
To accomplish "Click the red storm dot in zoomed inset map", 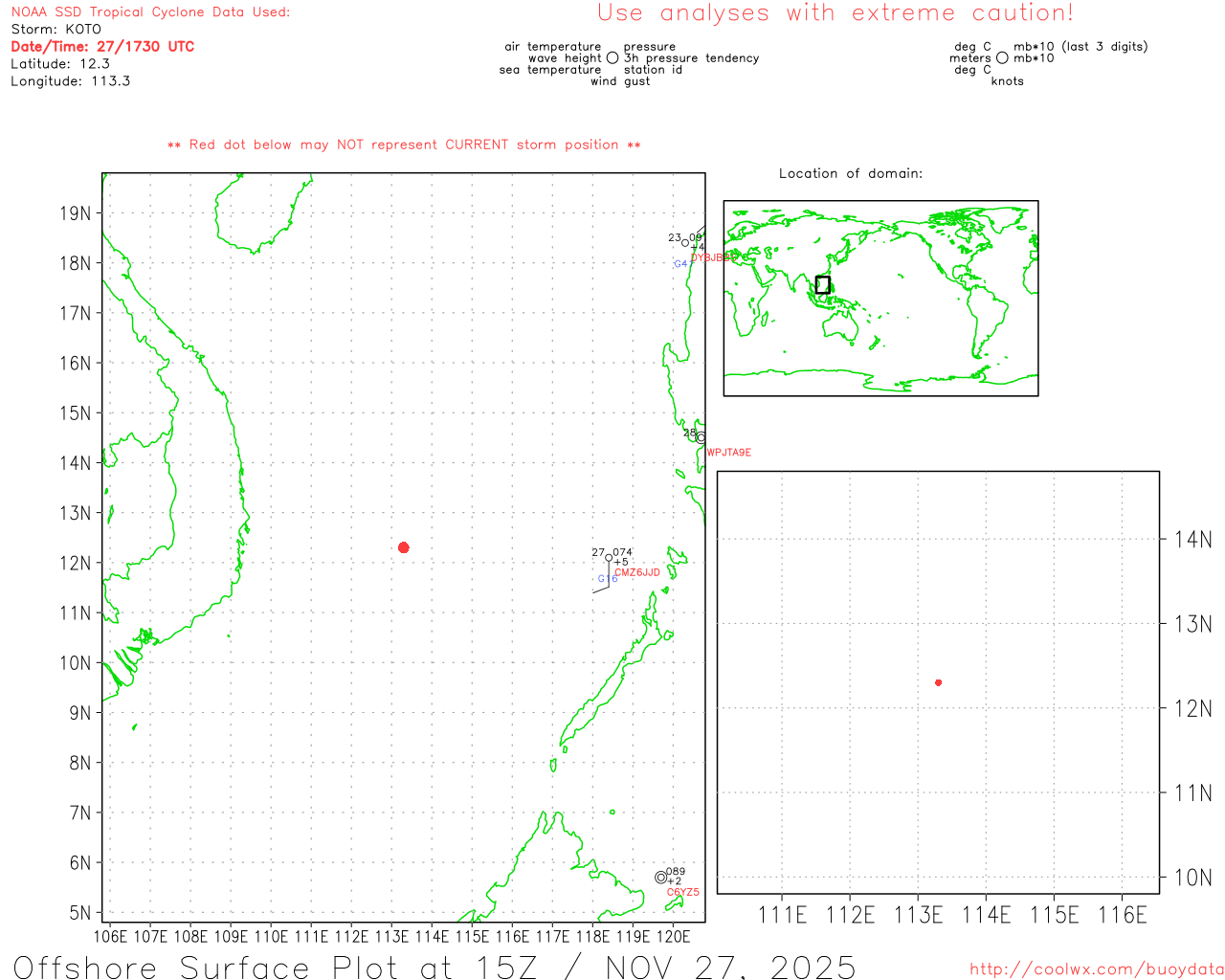I will 939,682.
